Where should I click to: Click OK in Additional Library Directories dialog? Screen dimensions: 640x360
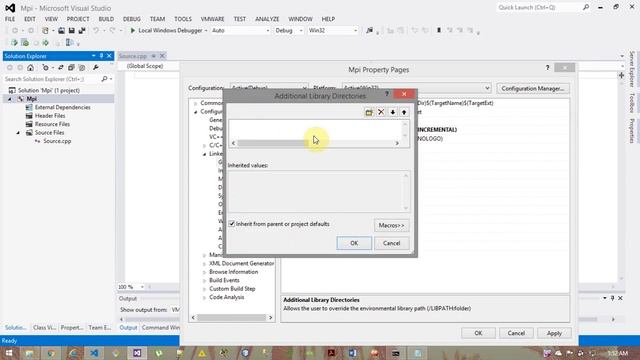(354, 243)
